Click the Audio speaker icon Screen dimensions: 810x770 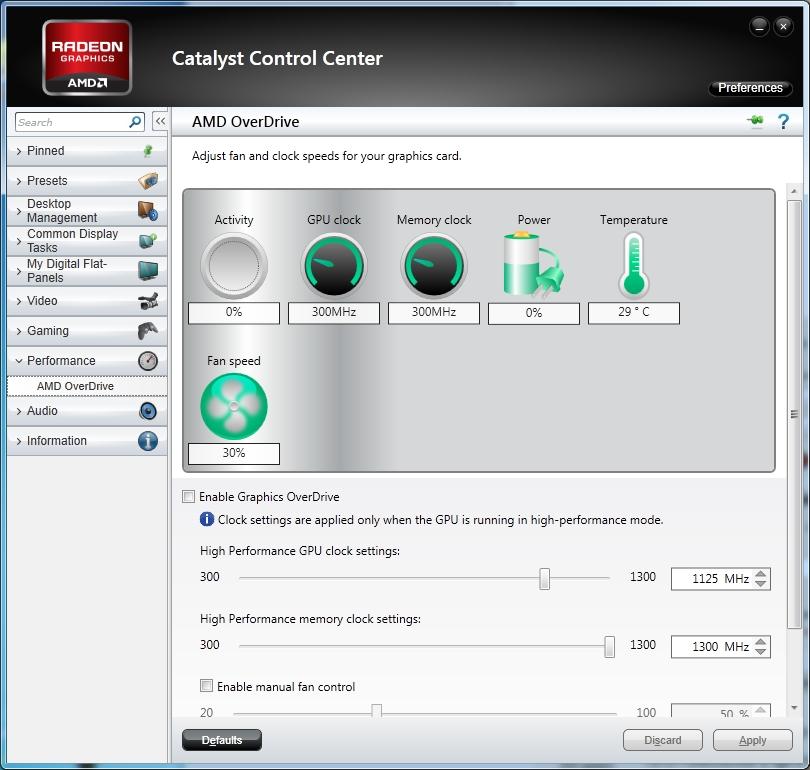click(148, 411)
